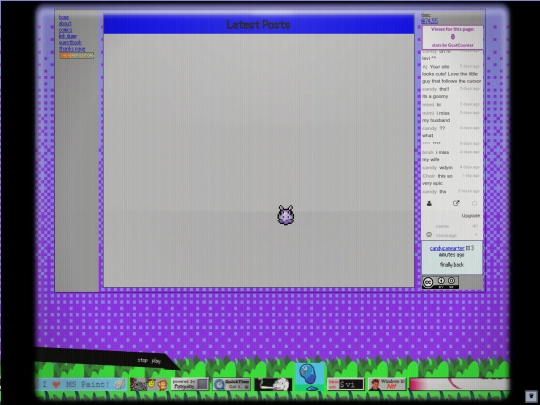Screen dimensions: 540x405
Task: Click the chat pop-out window icon
Action: 456,203
